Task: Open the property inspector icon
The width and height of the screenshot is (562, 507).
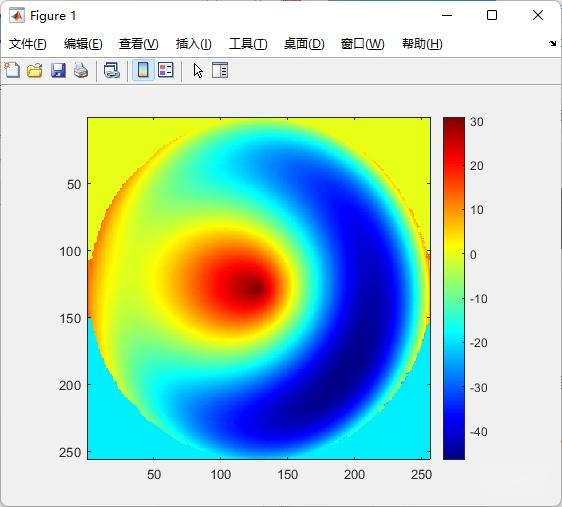Action: tap(220, 70)
